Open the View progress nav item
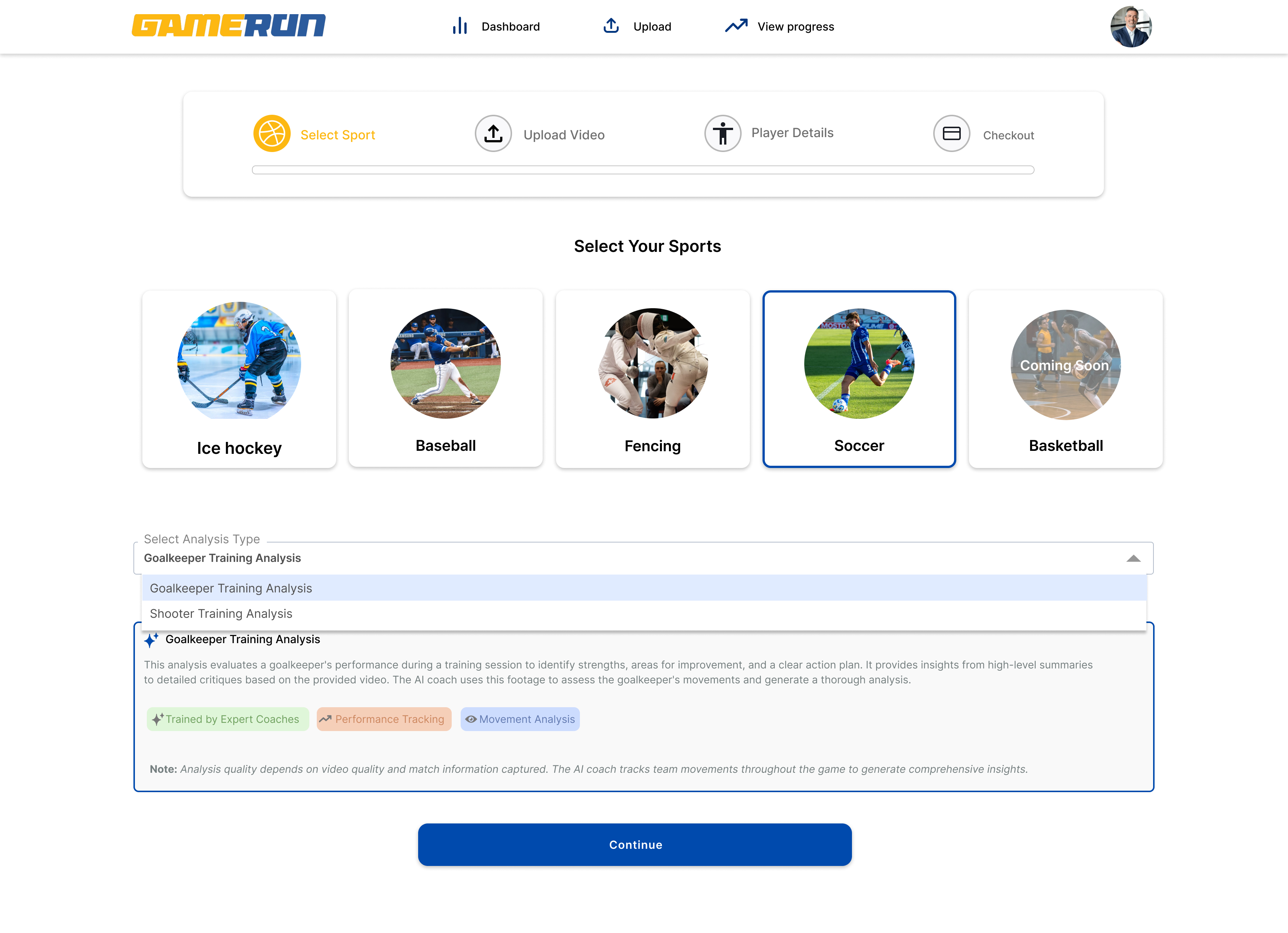Screen dimensions: 1288x933 pos(795,27)
